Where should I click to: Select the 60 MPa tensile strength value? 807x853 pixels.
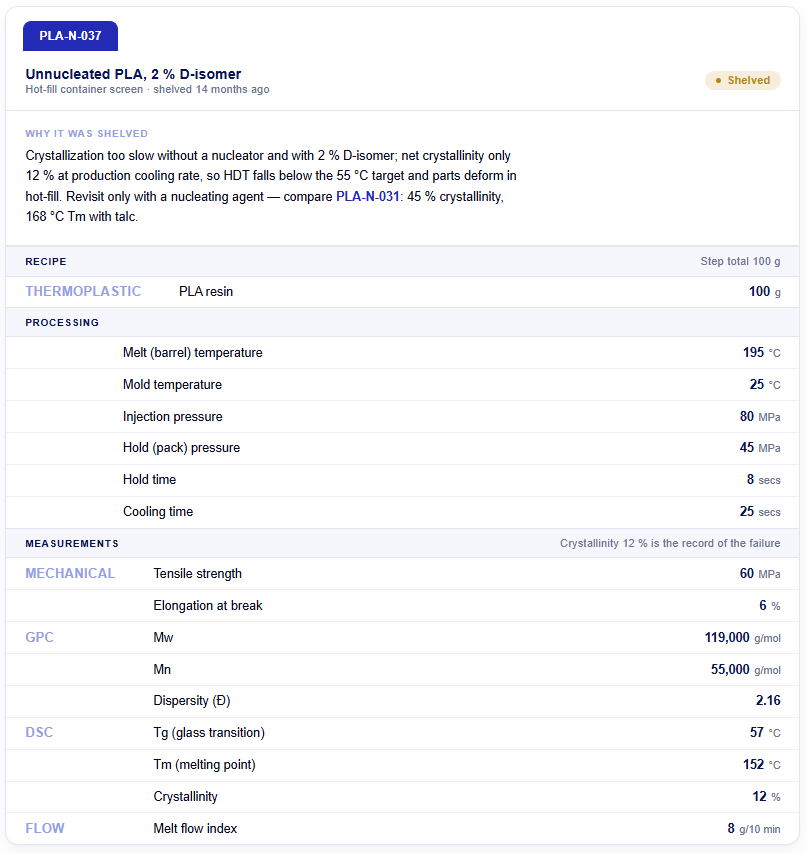(x=760, y=573)
